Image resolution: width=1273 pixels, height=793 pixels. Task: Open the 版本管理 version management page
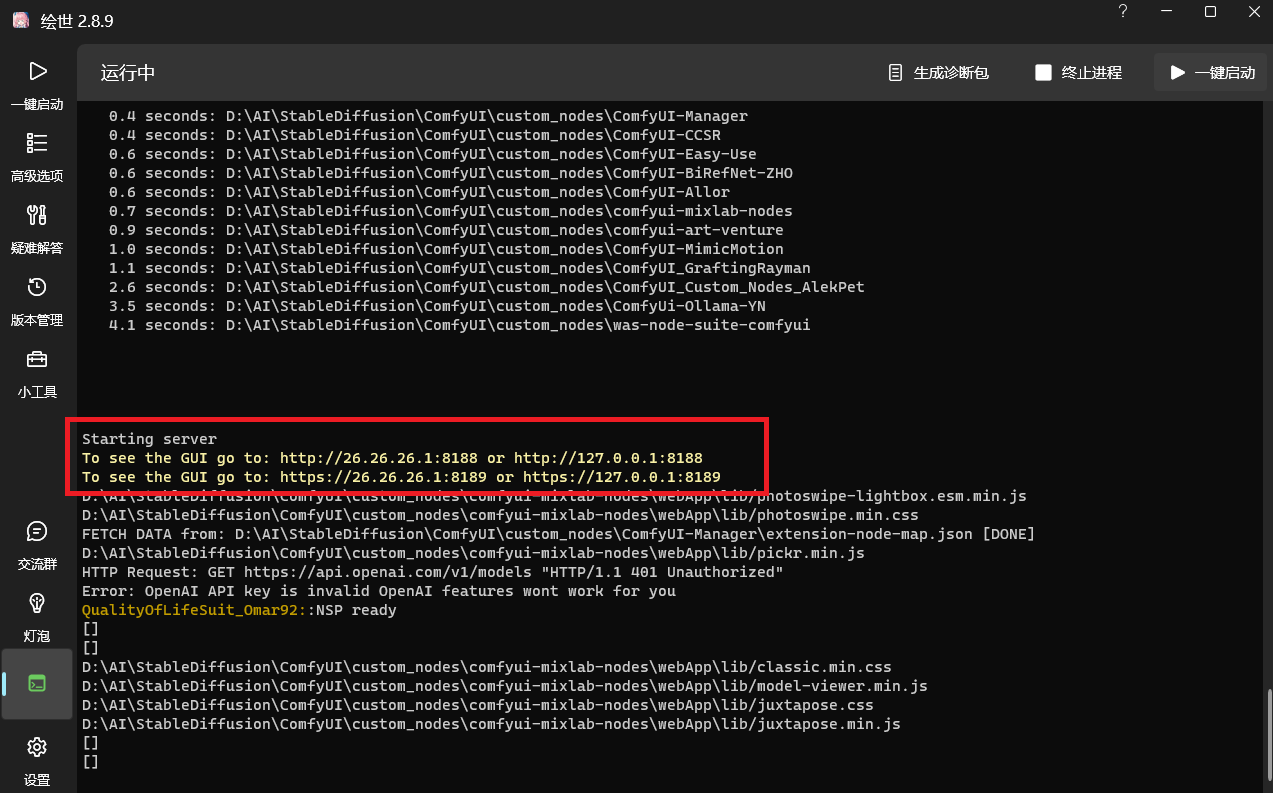37,301
